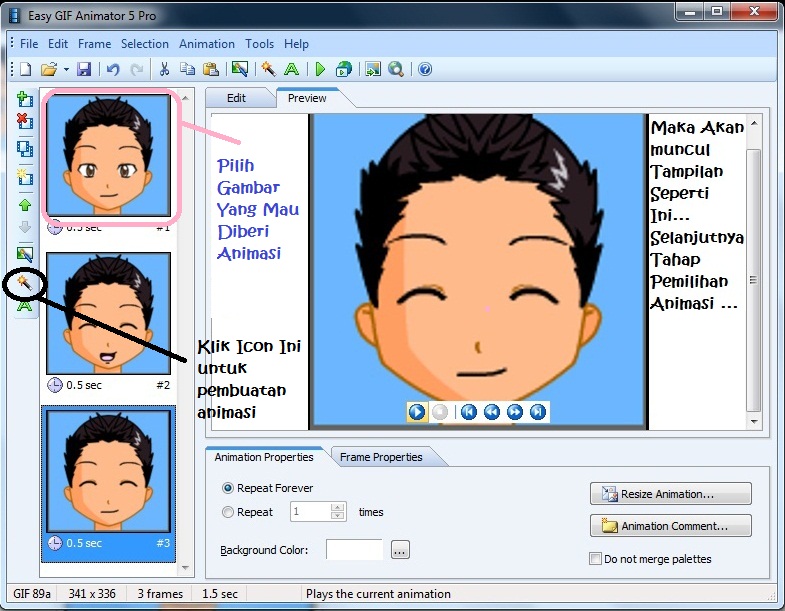Click frame list scroll up arrow
This screenshot has height=611, width=785.
[x=185, y=98]
